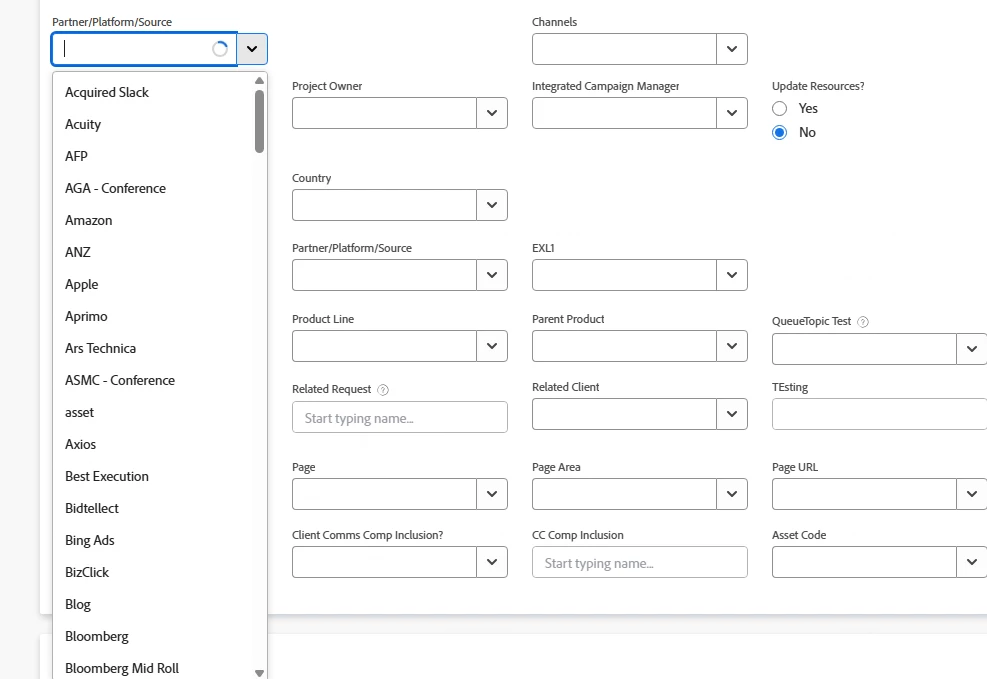This screenshot has width=987, height=679.
Task: Choose Amazon from the list
Action: coord(154,220)
